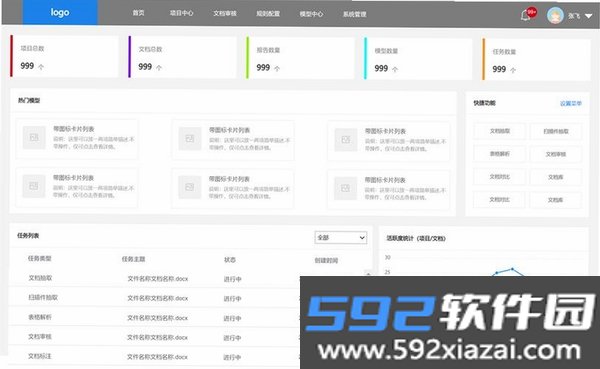Select the 文档抽取 task row type cell
The width and height of the screenshot is (600, 369).
(x=40, y=278)
